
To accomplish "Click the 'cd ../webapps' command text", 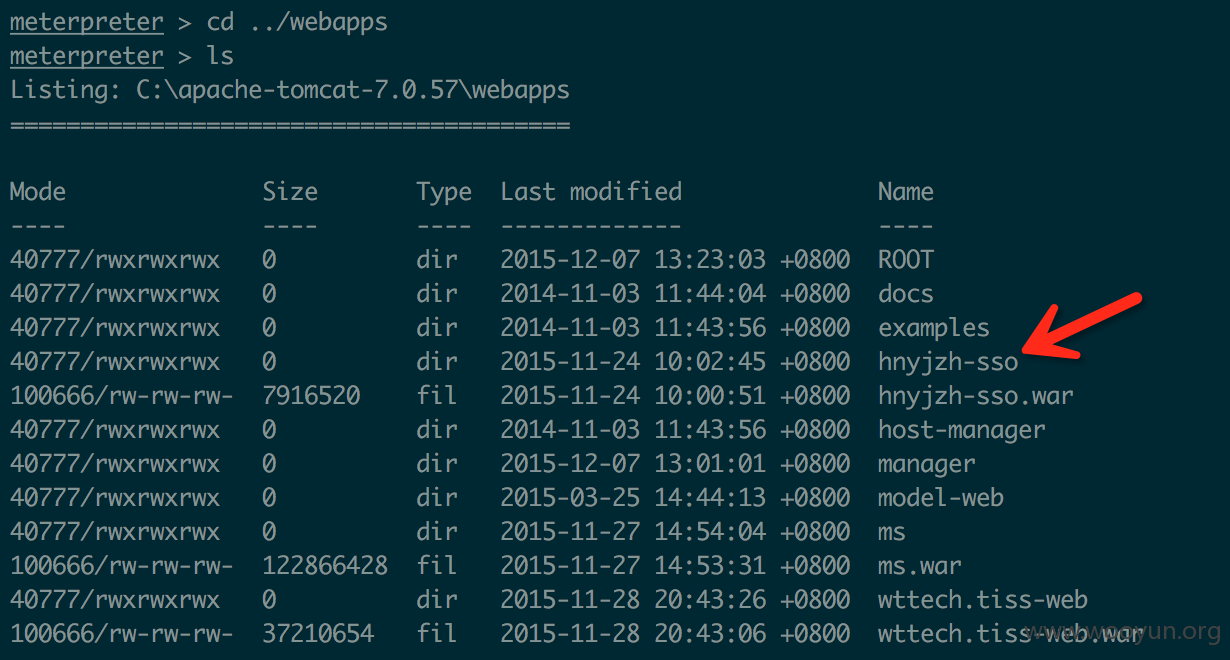I will click(297, 23).
